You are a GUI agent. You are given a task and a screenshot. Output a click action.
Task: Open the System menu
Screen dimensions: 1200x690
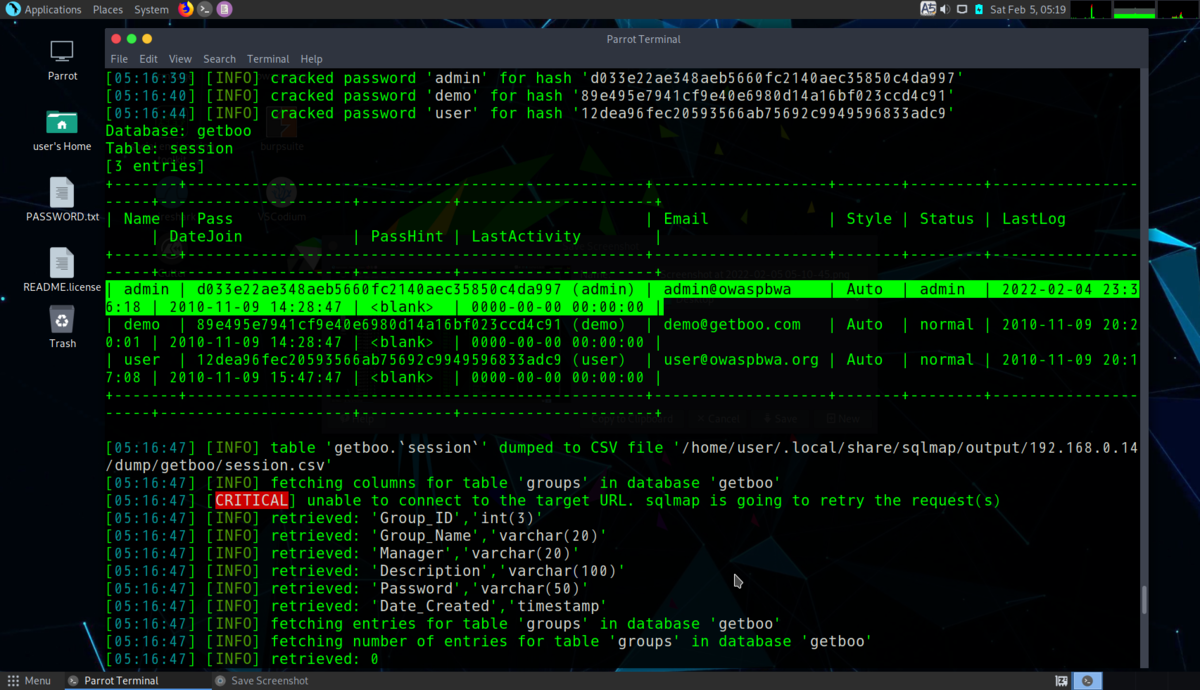tap(151, 9)
